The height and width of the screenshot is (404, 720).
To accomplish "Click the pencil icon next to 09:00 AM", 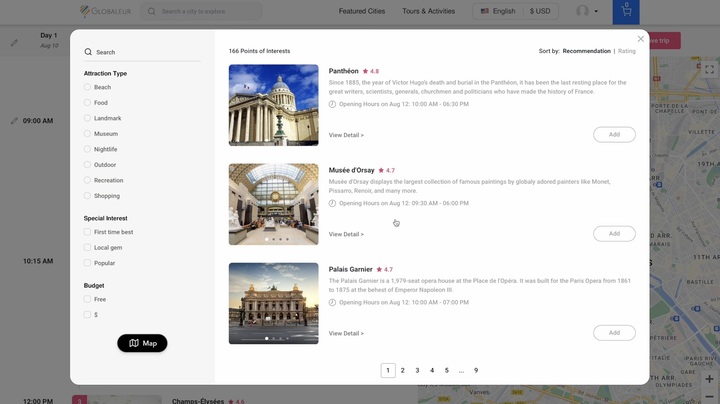I will [14, 121].
